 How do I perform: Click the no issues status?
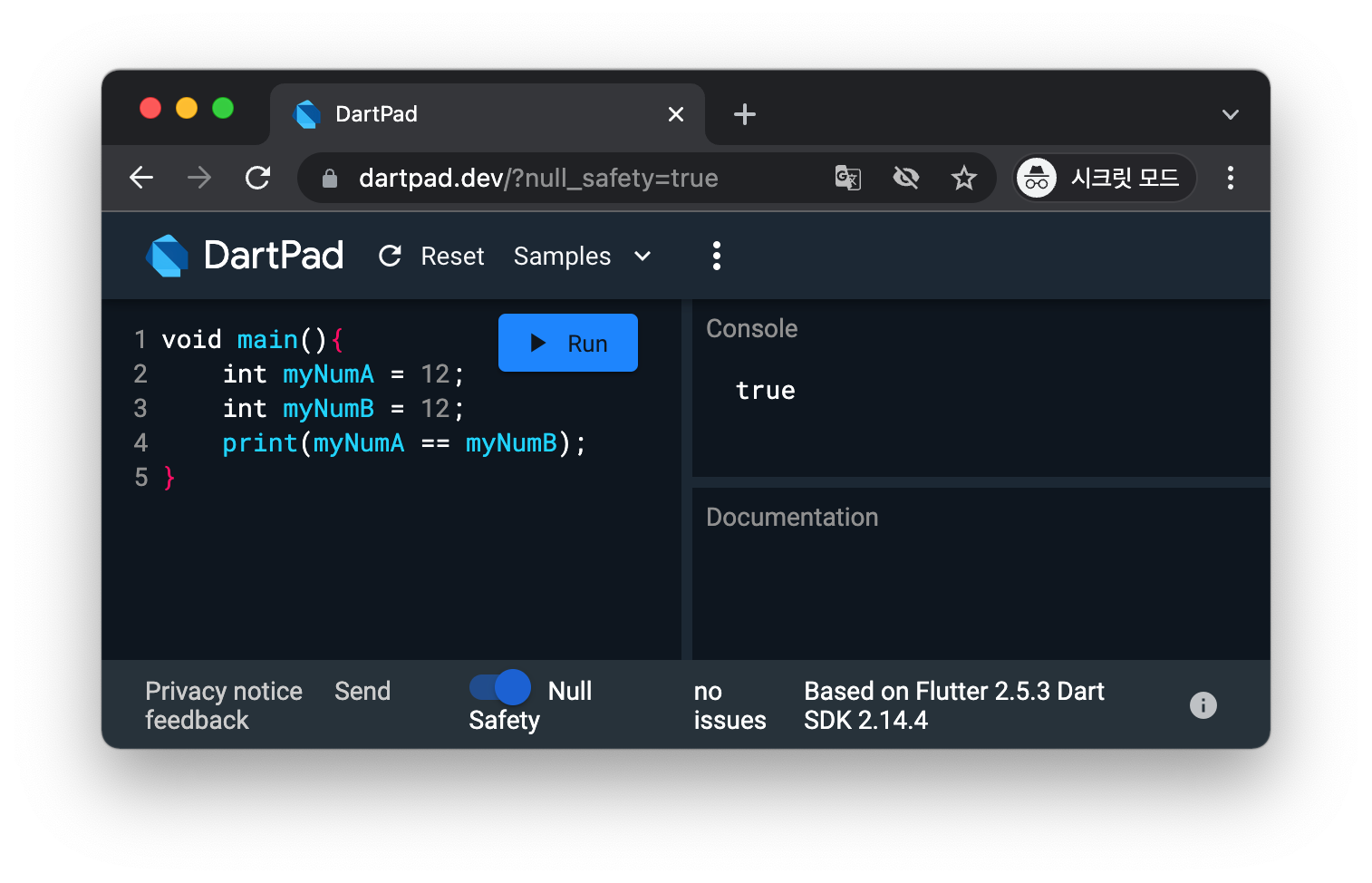pos(729,705)
